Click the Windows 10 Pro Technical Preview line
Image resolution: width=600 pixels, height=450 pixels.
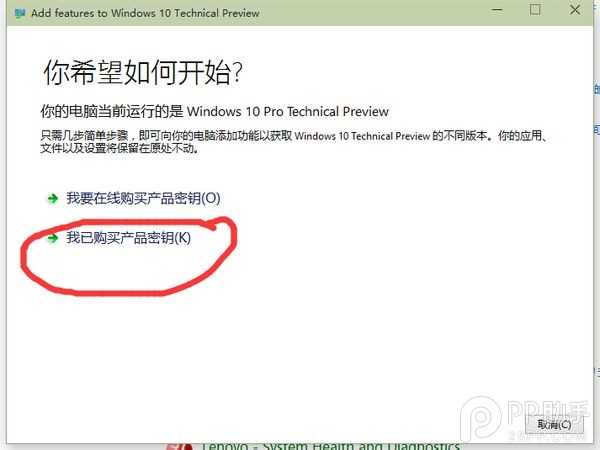coord(214,111)
